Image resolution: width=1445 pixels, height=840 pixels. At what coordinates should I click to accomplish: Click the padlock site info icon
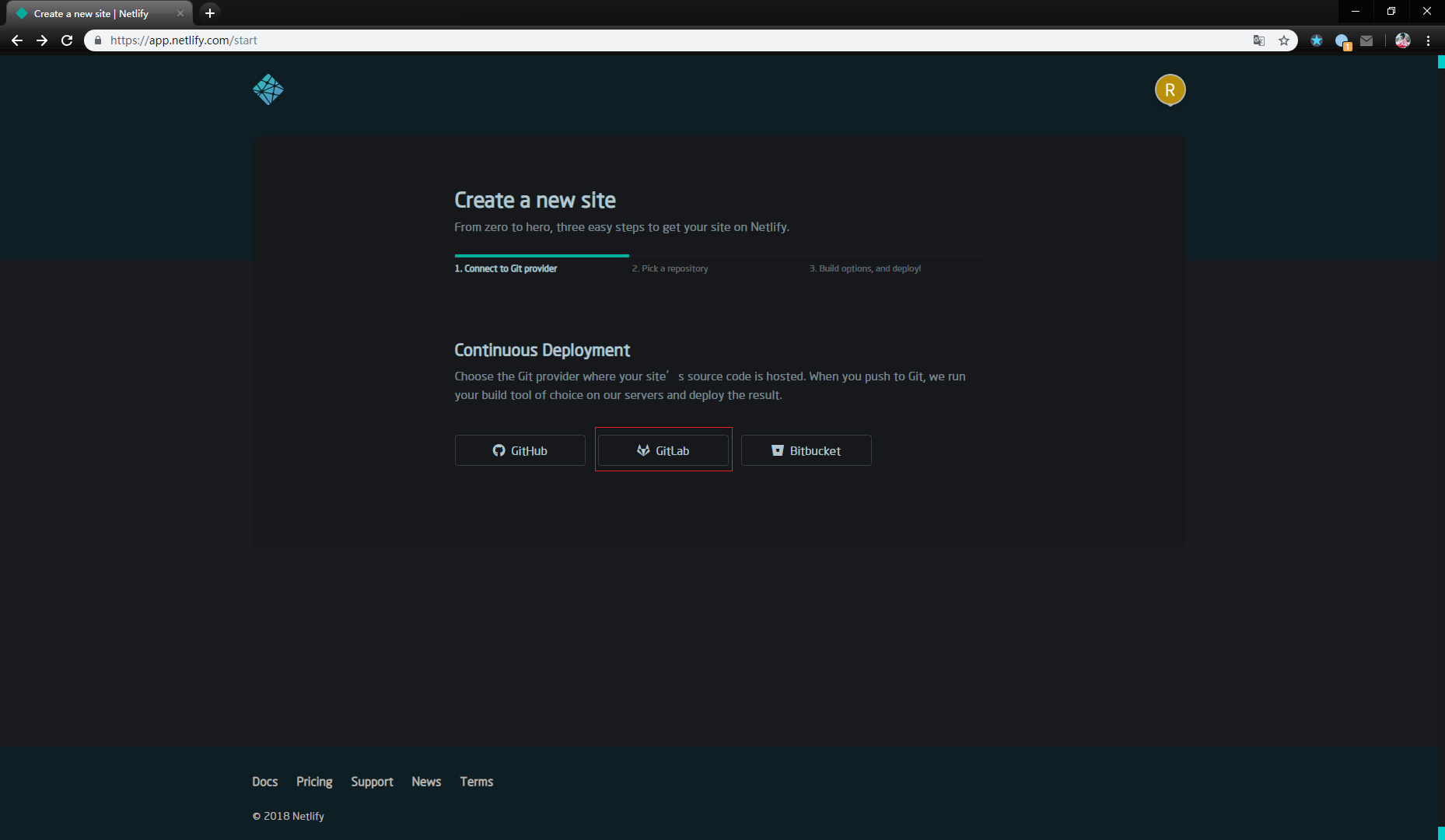pos(98,40)
